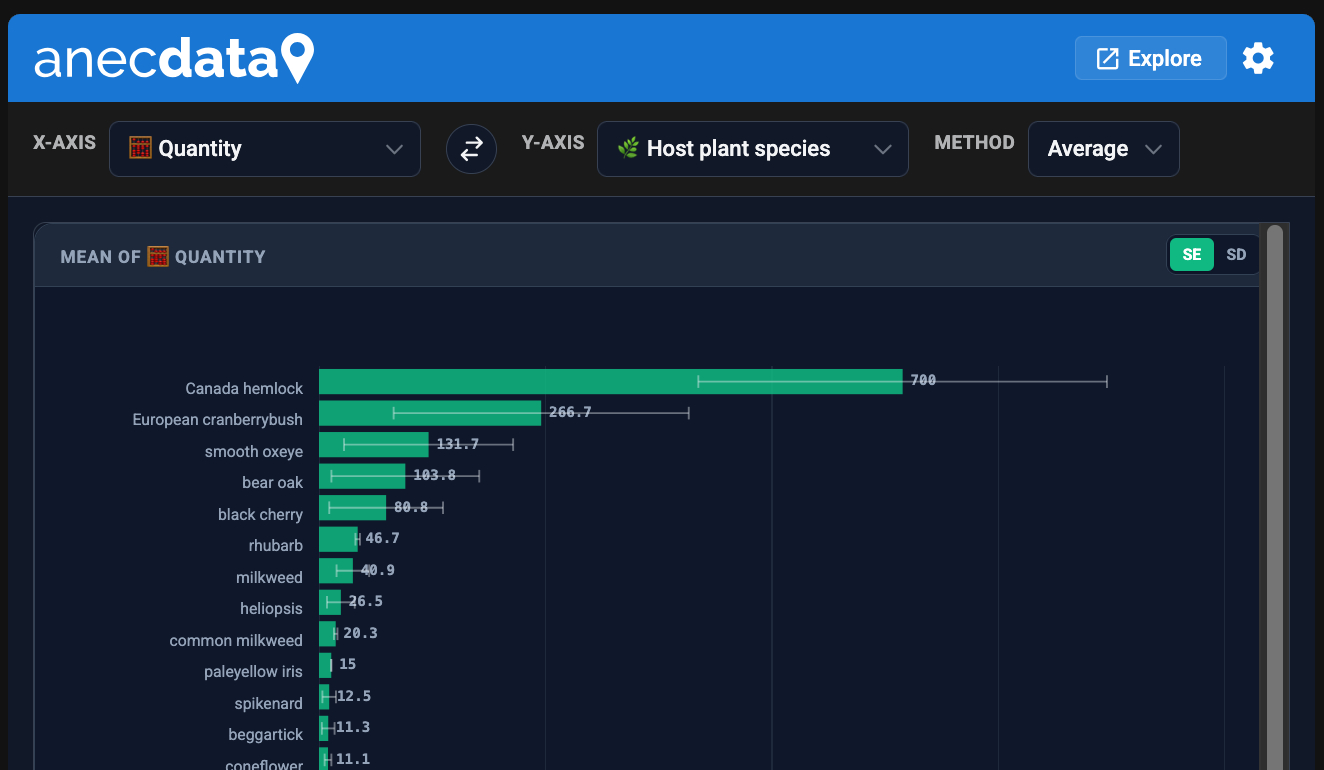Open the Method Average dropdown
Screen dimensions: 1324x770
coord(1103,149)
